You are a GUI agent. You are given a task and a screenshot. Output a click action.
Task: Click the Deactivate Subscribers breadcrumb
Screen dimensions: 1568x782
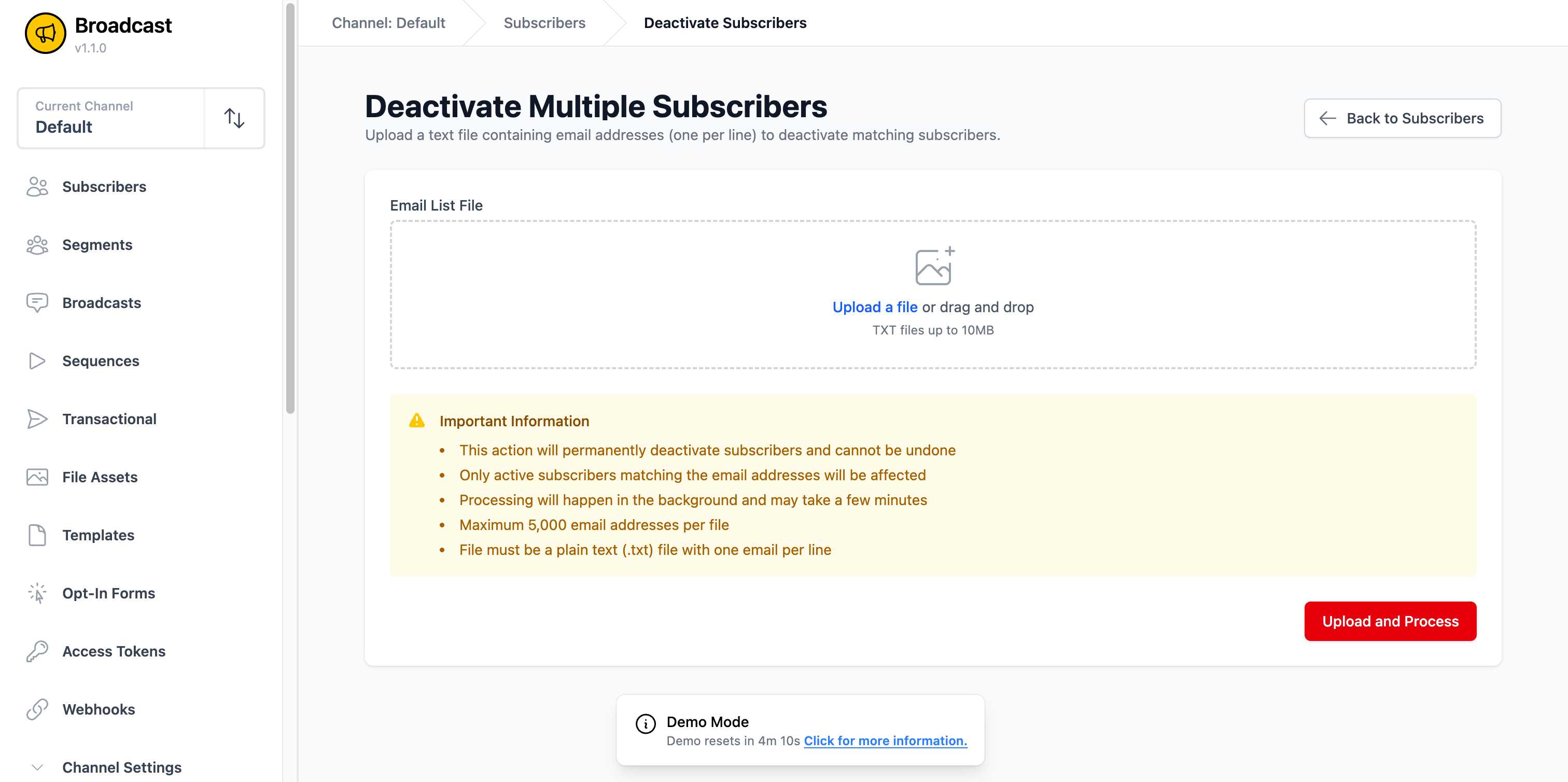coord(725,23)
